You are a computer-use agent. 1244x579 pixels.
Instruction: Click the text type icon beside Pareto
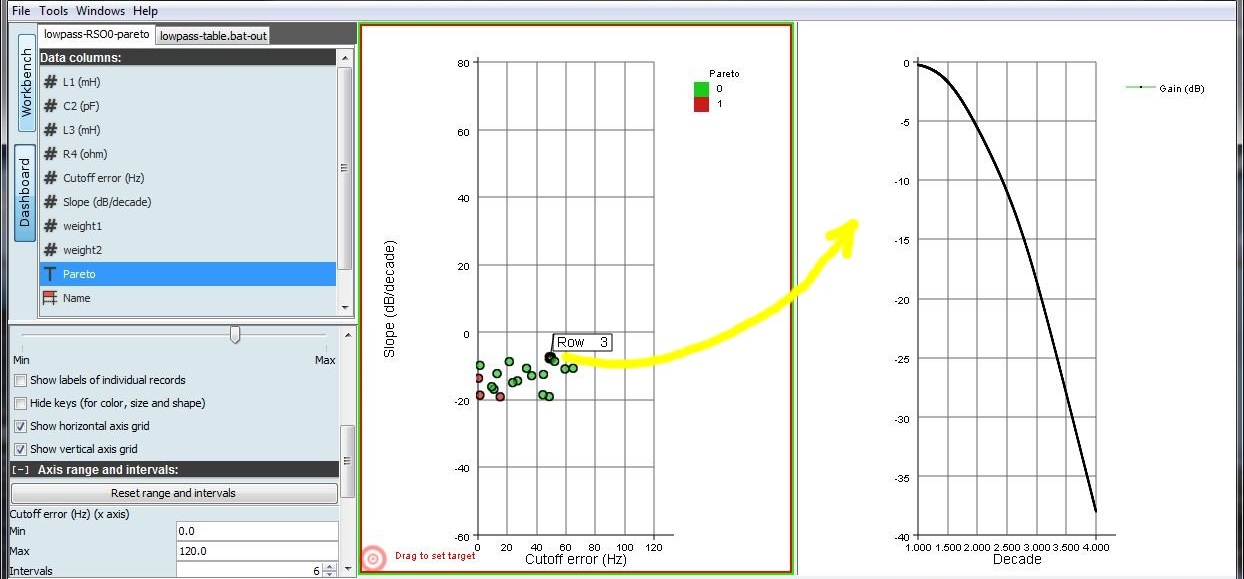(x=50, y=274)
